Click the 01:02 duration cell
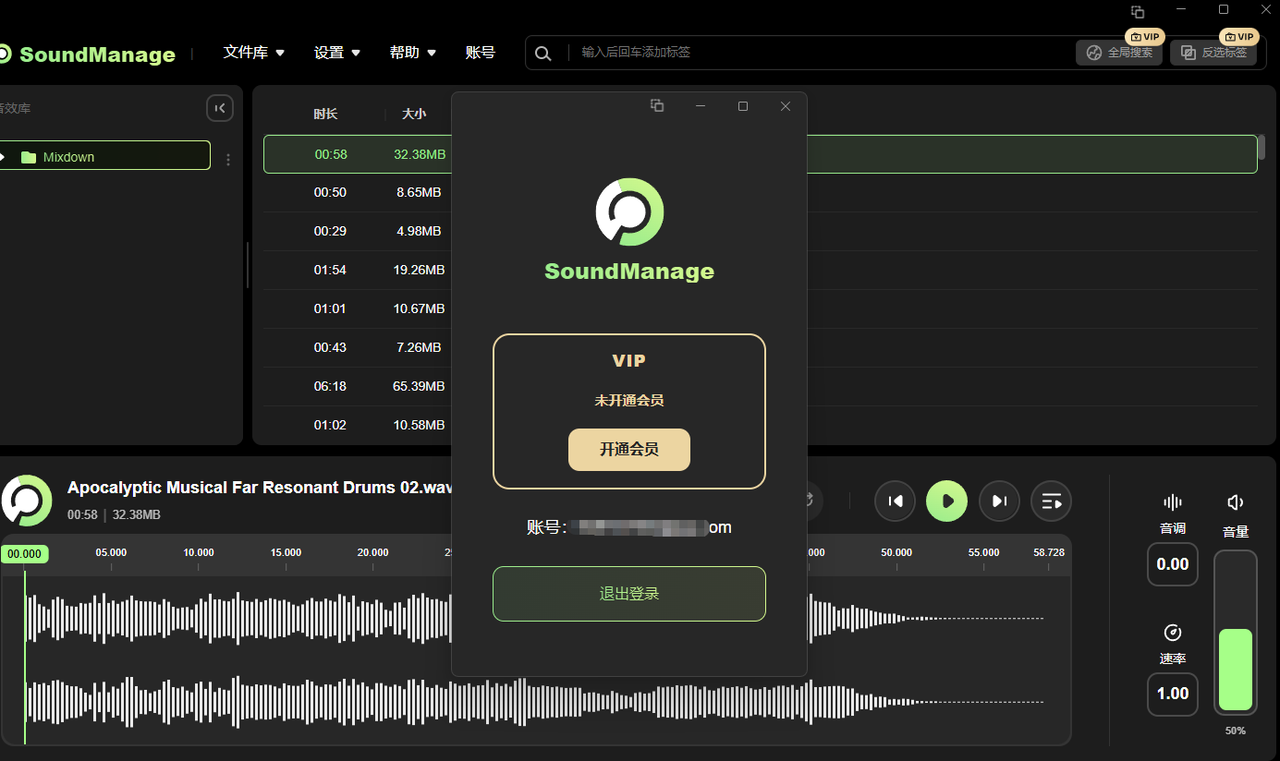Viewport: 1280px width, 761px height. point(330,425)
